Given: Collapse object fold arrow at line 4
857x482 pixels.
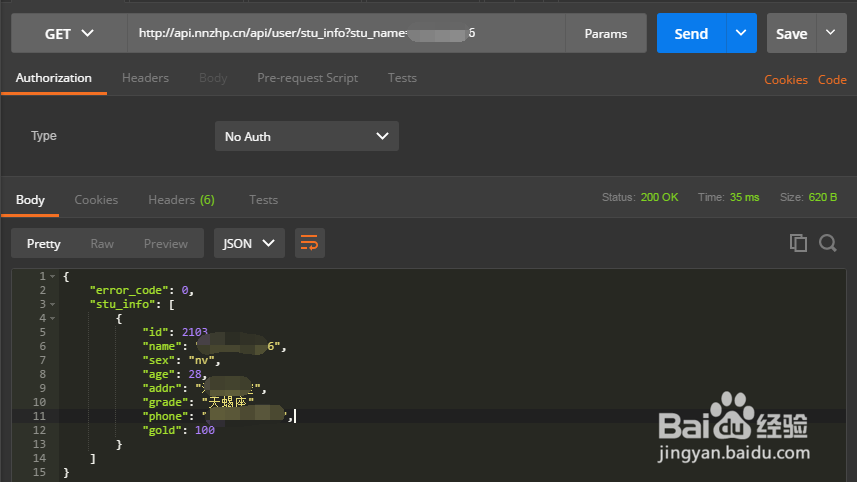Looking at the screenshot, I should point(52,318).
